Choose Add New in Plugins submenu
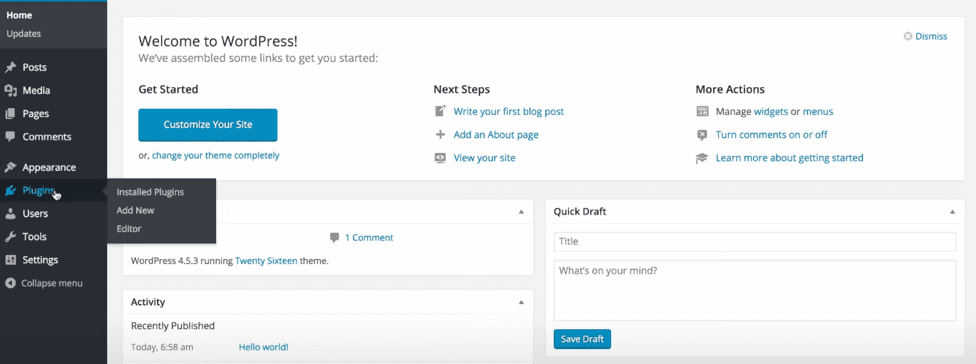The width and height of the screenshot is (976, 364). [x=135, y=210]
